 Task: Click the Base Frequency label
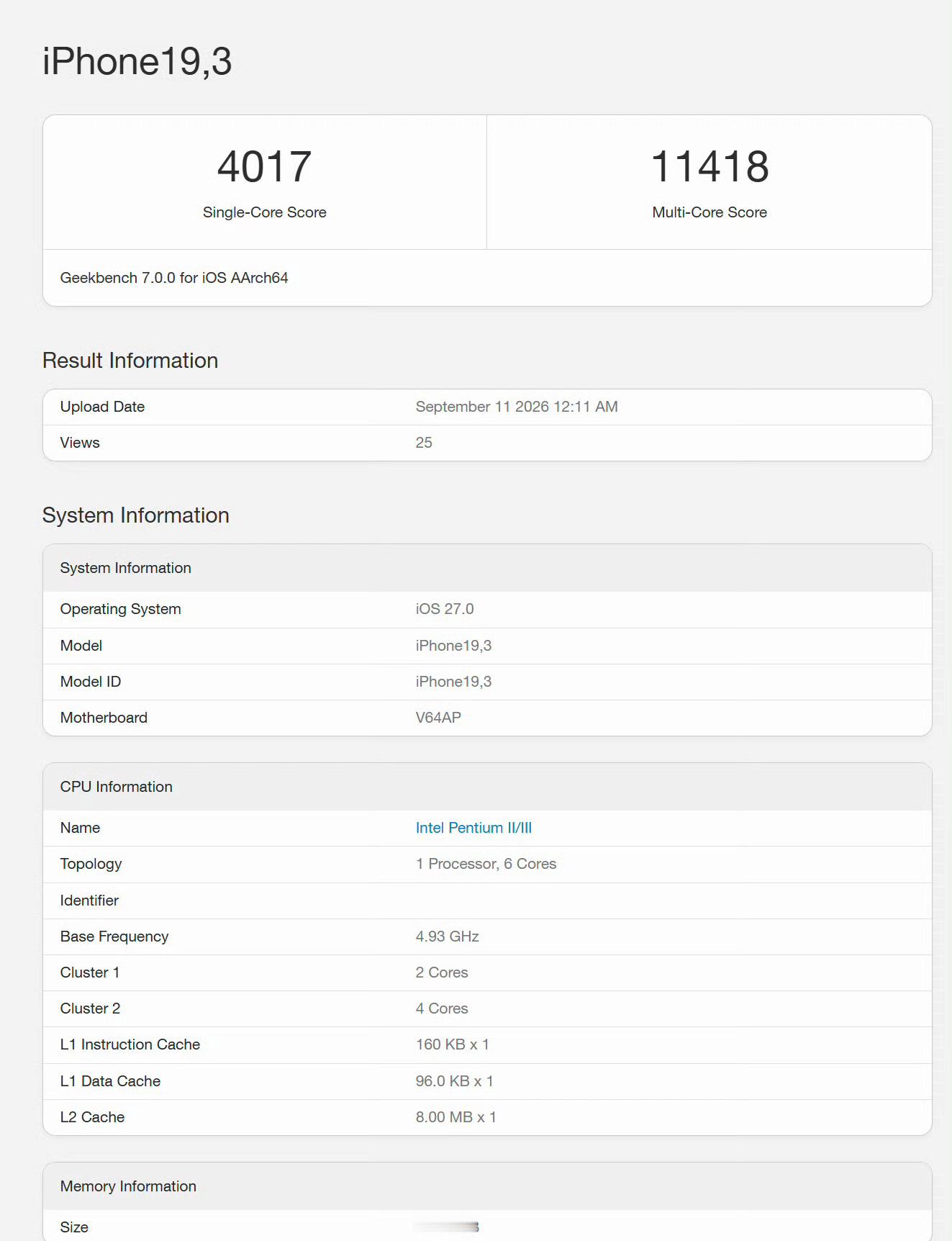[114, 937]
